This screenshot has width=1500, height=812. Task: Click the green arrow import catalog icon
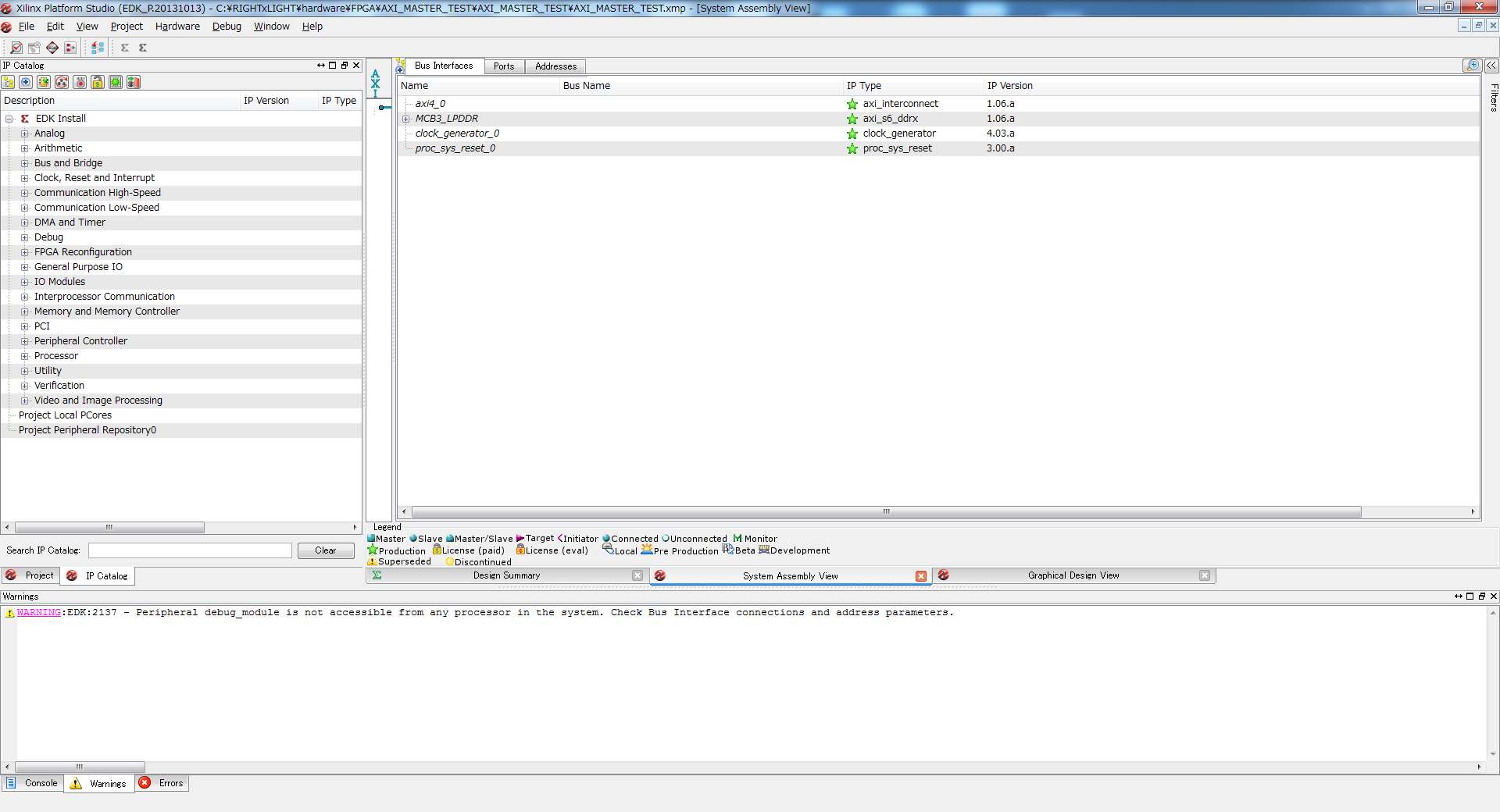coord(134,82)
